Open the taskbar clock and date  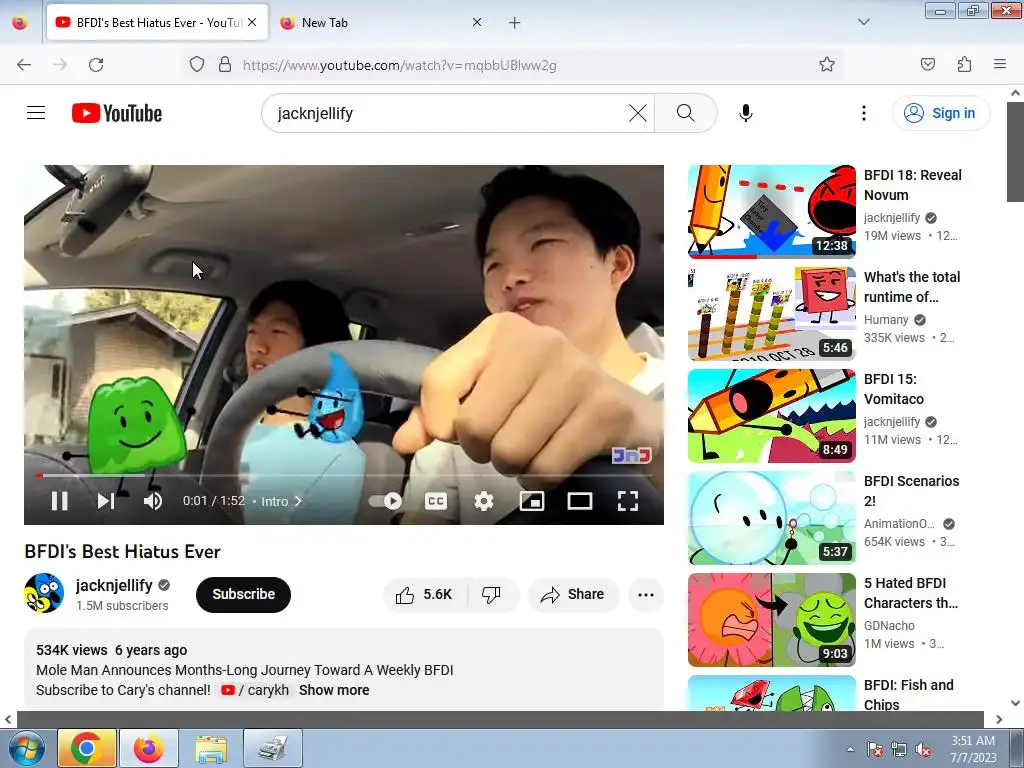coord(973,749)
